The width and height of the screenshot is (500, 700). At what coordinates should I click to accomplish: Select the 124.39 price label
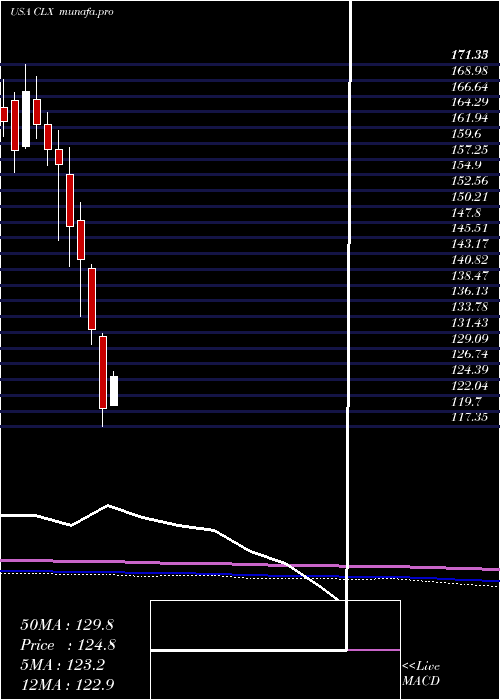click(469, 370)
